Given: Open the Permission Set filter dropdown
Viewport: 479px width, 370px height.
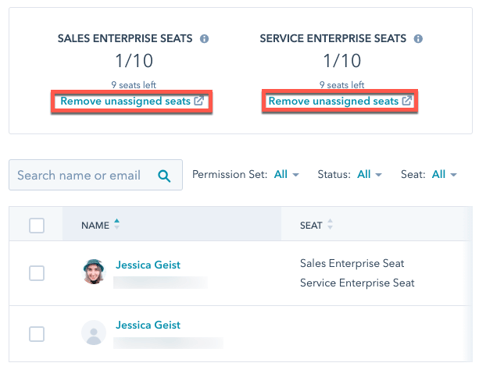Looking at the screenshot, I should pyautogui.click(x=286, y=174).
